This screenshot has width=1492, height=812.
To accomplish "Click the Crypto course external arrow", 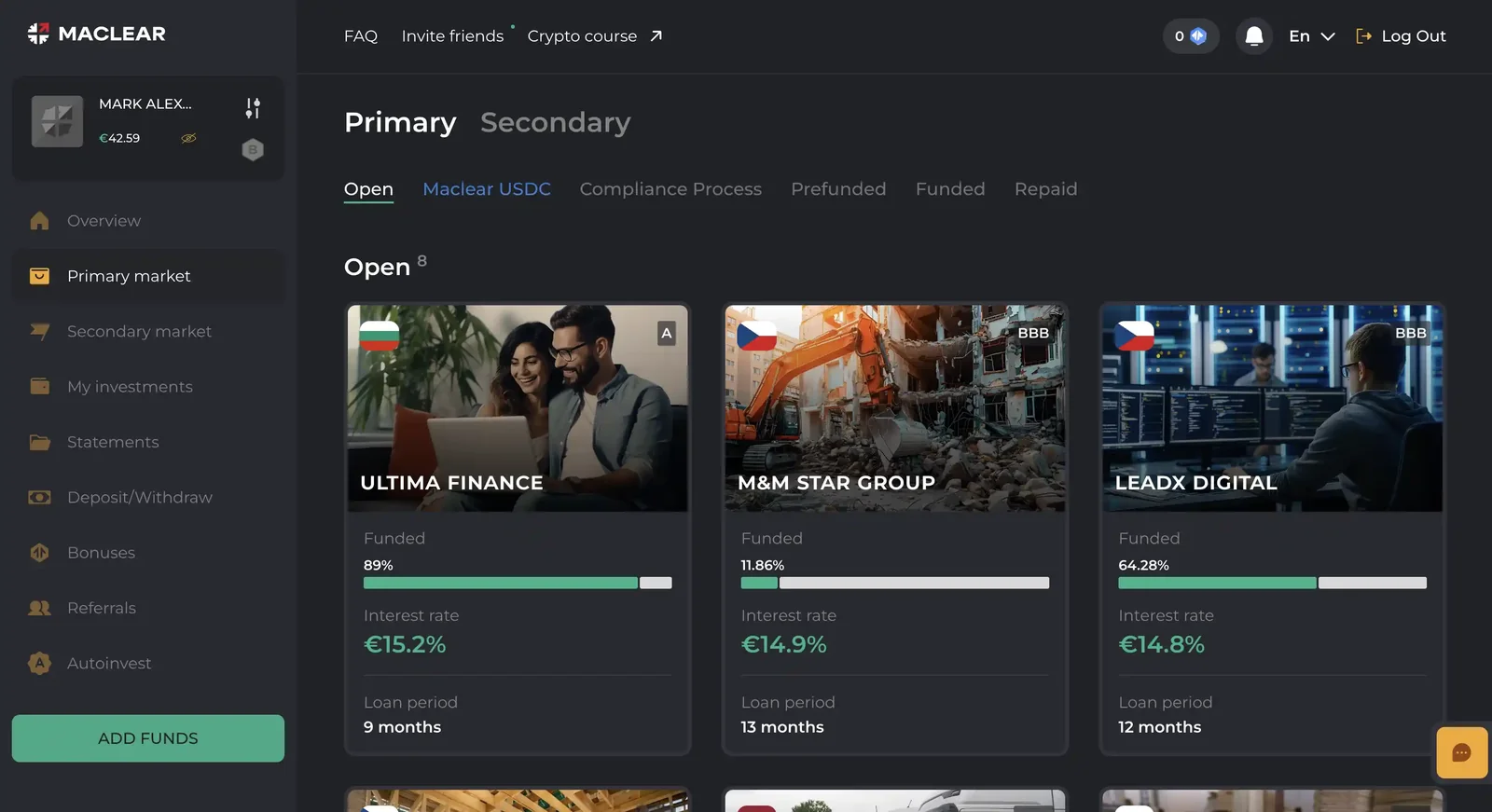I will pyautogui.click(x=656, y=35).
